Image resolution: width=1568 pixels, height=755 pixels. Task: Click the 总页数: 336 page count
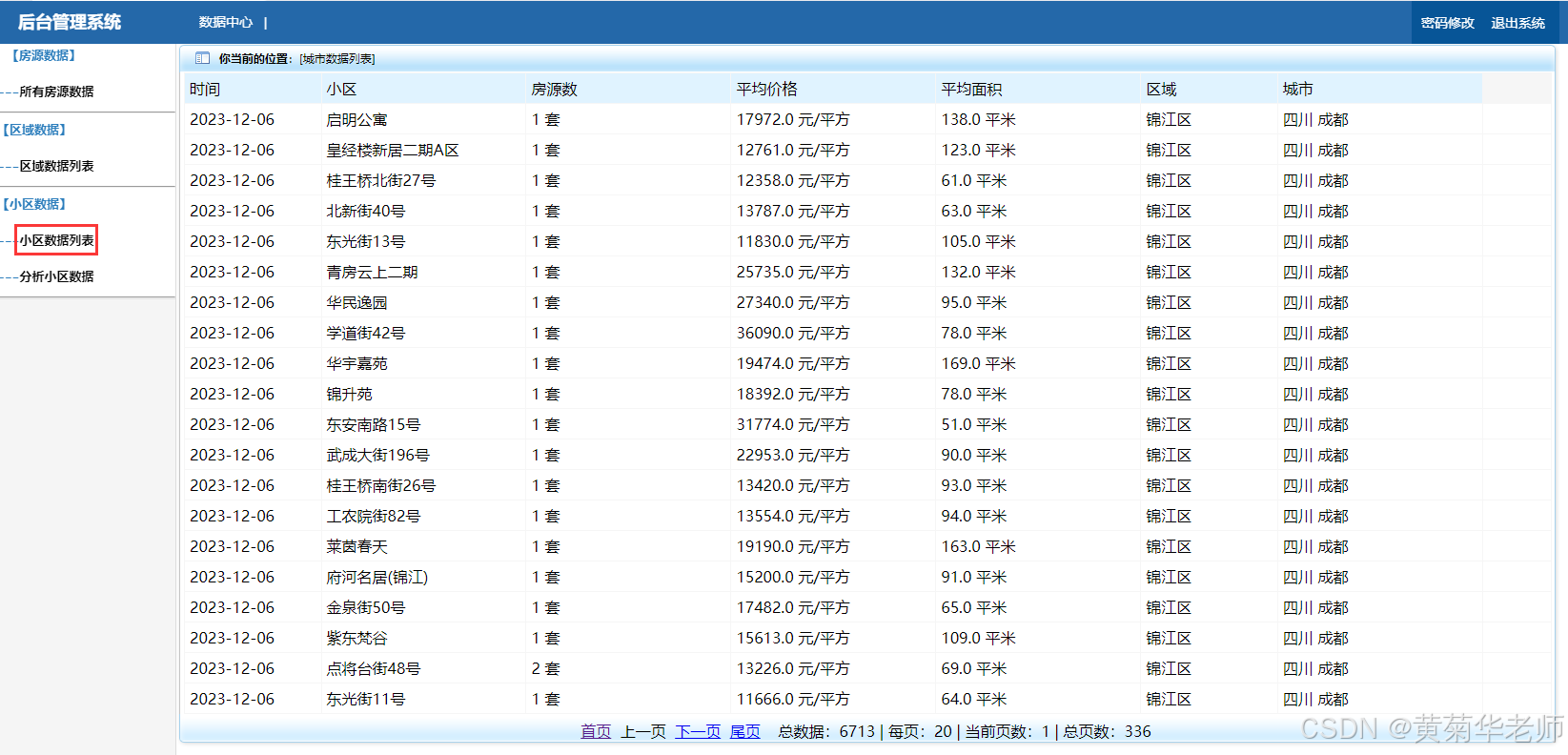point(1108,731)
